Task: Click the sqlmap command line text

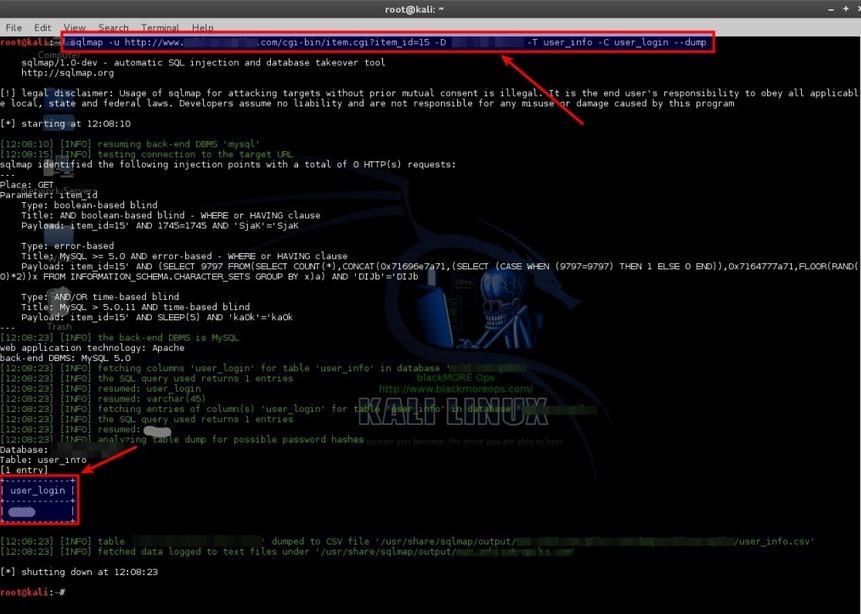Action: pyautogui.click(x=388, y=42)
